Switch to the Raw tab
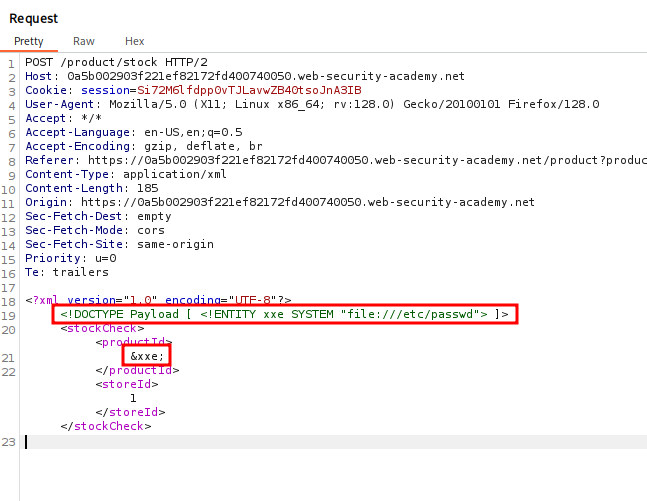Viewport: 647px width, 501px height. (x=84, y=41)
